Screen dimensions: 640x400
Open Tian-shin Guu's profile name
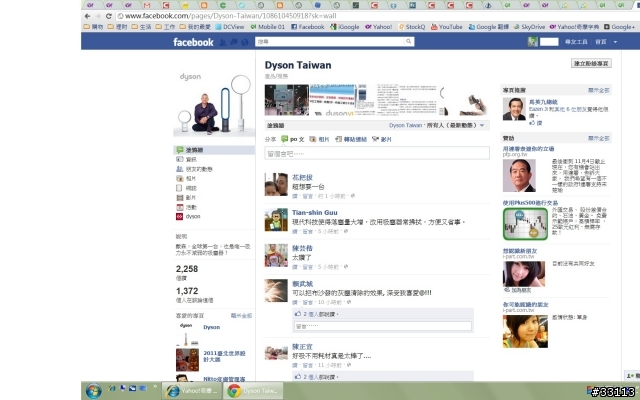315,213
